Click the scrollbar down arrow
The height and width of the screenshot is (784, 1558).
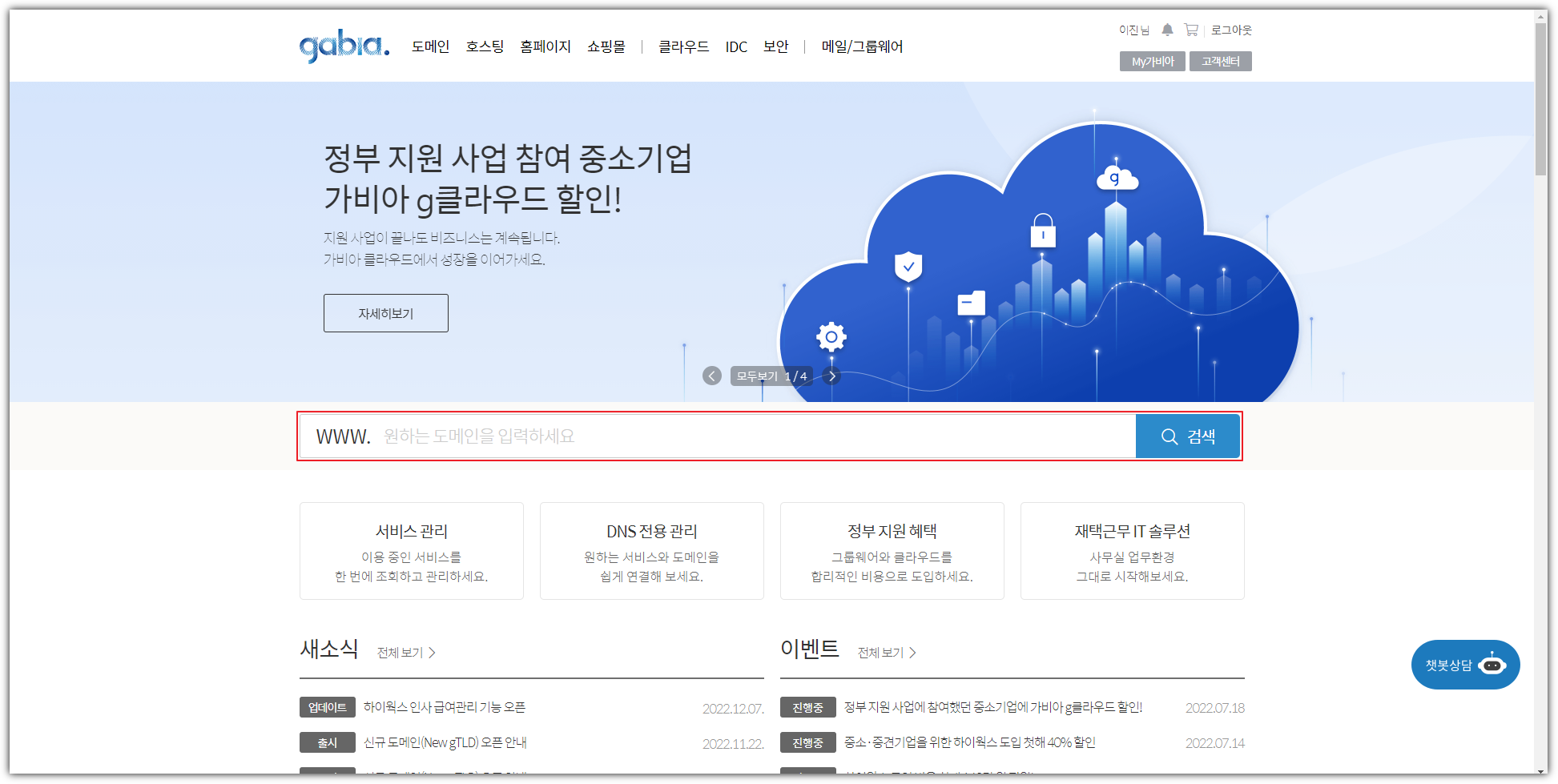[x=1541, y=772]
